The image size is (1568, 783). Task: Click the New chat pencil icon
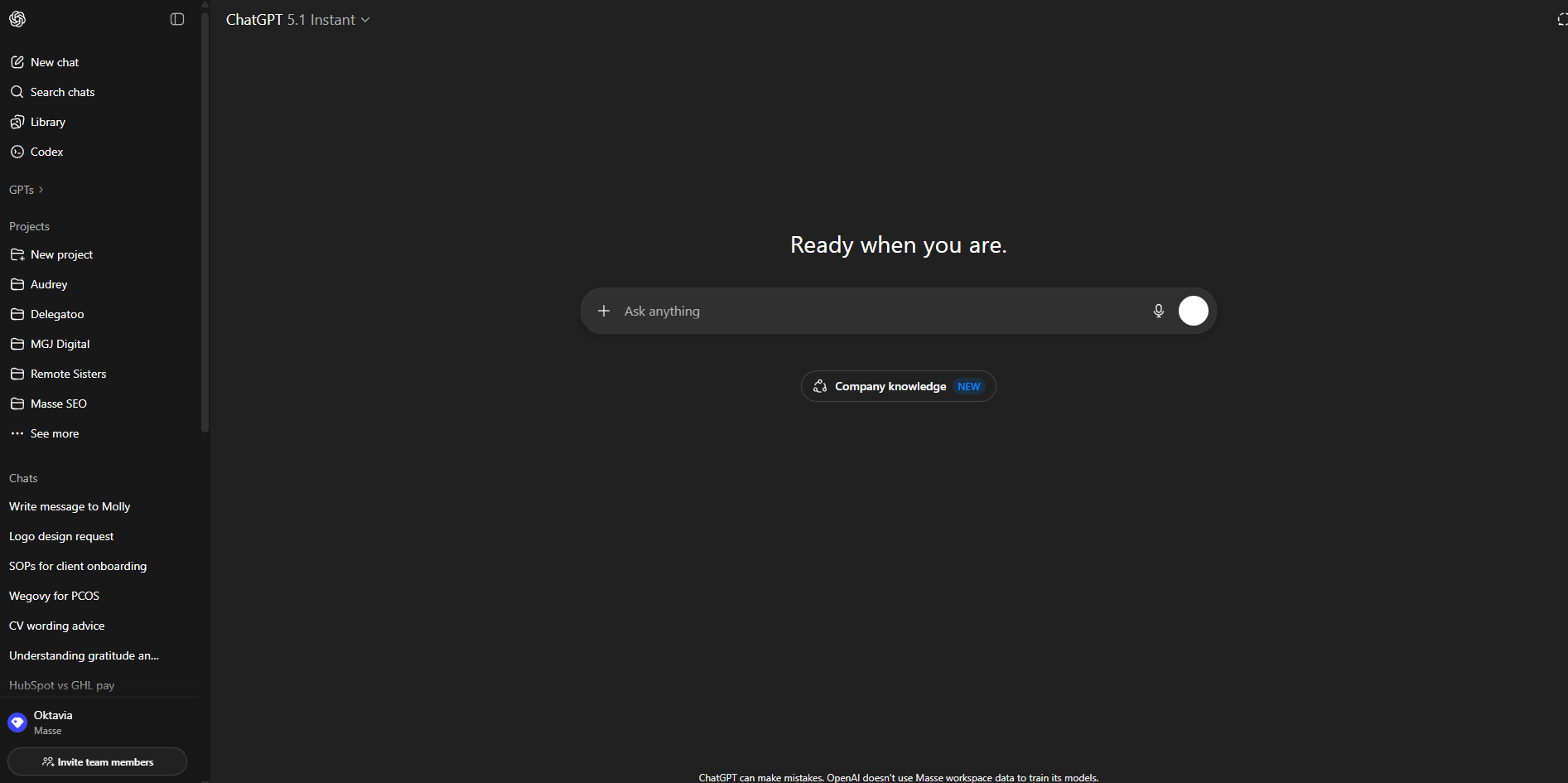point(17,62)
